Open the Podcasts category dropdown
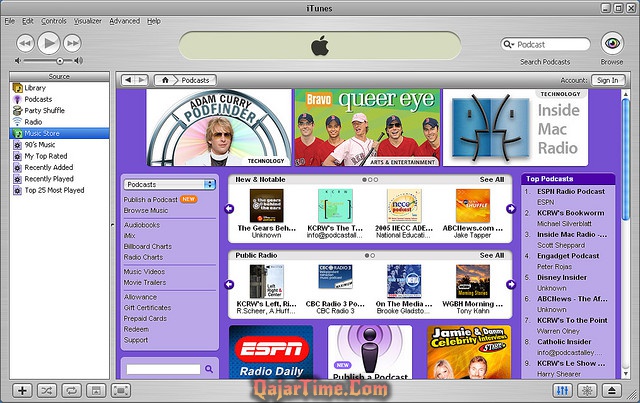Image resolution: width=640 pixels, height=403 pixels. click(x=169, y=184)
